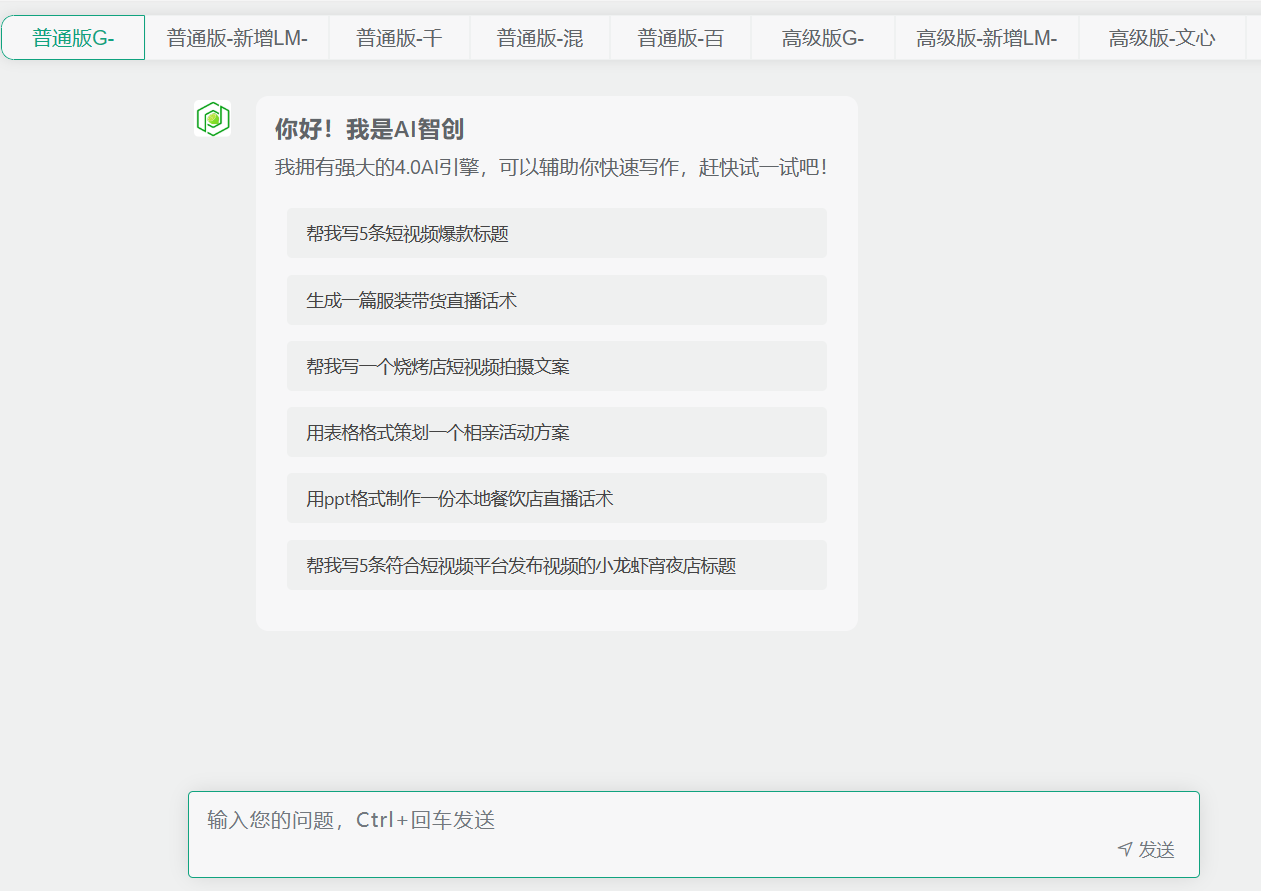
Task: Open the 普通版-新增LM- tab
Action: 237,38
